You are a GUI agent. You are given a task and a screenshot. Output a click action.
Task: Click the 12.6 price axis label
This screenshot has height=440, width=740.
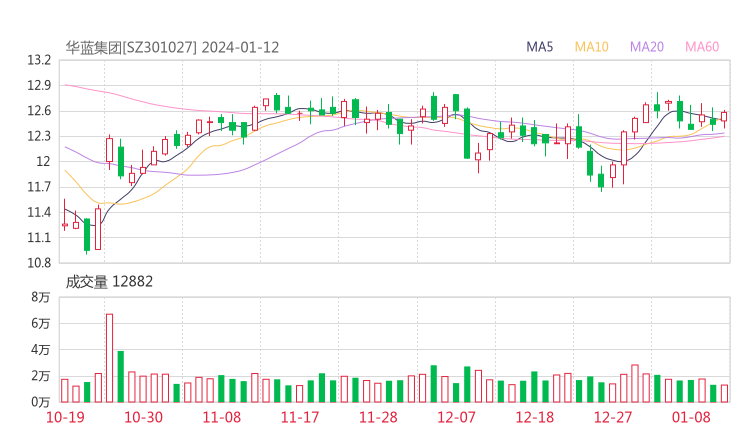click(39, 111)
